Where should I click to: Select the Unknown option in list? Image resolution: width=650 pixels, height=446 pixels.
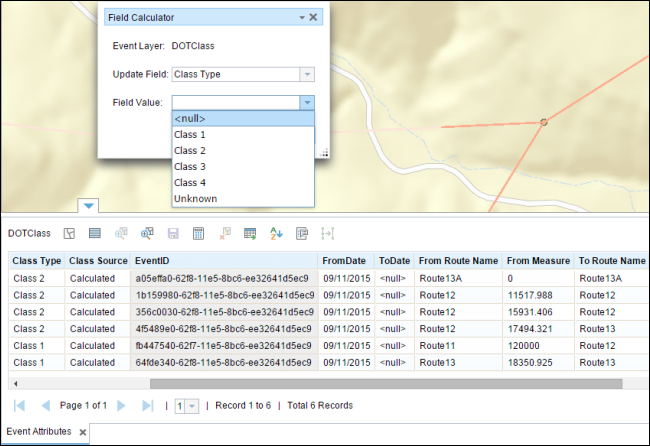195,198
